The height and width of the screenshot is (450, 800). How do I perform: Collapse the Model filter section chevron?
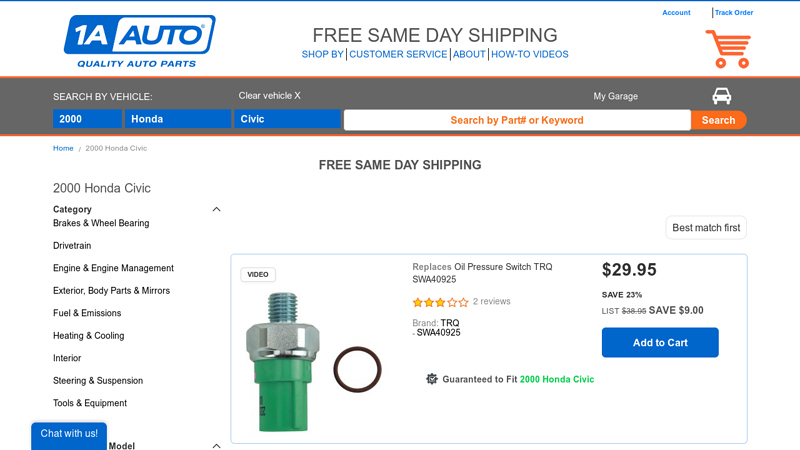(x=216, y=445)
